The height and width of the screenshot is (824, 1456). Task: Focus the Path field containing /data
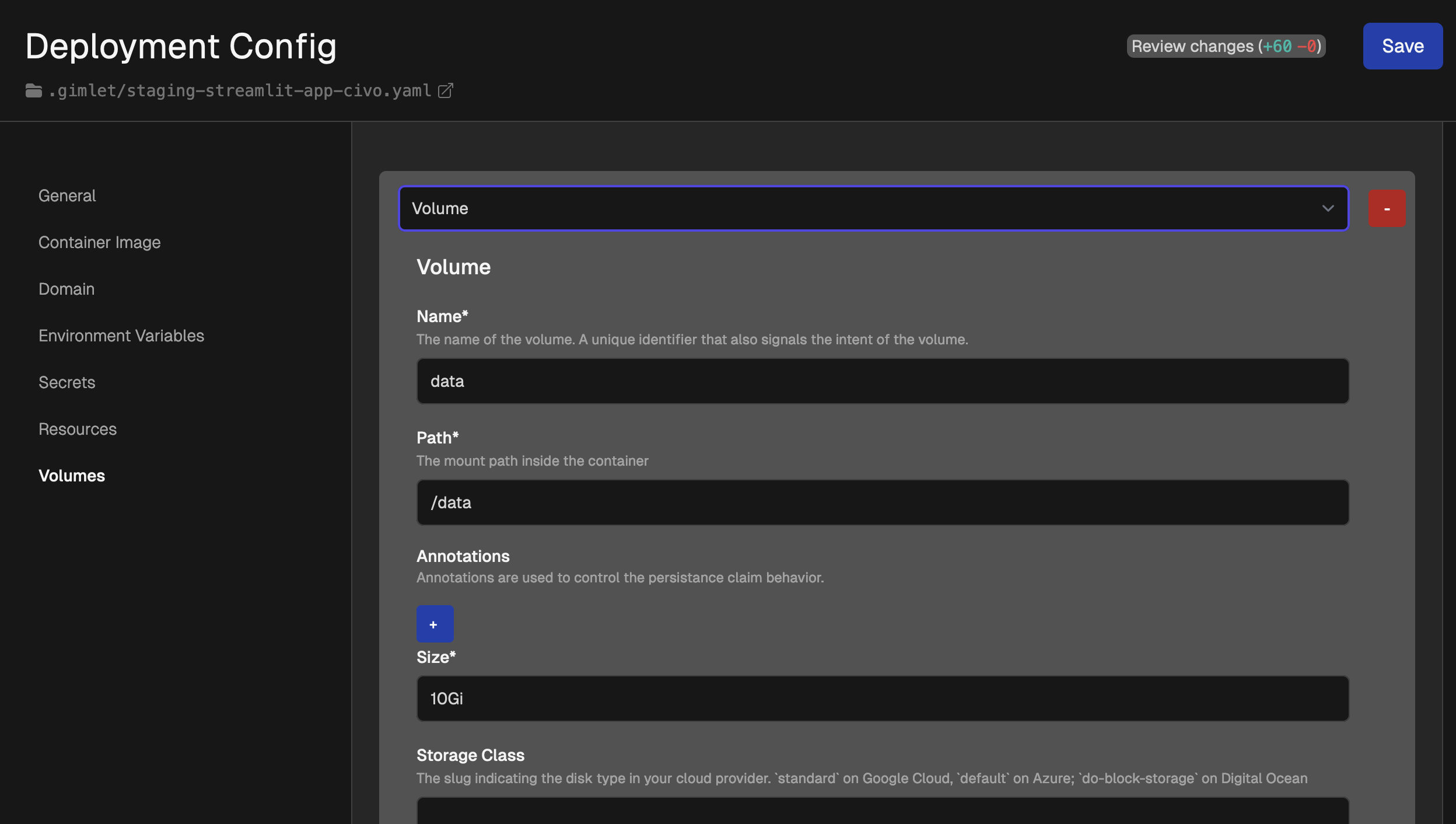click(883, 502)
